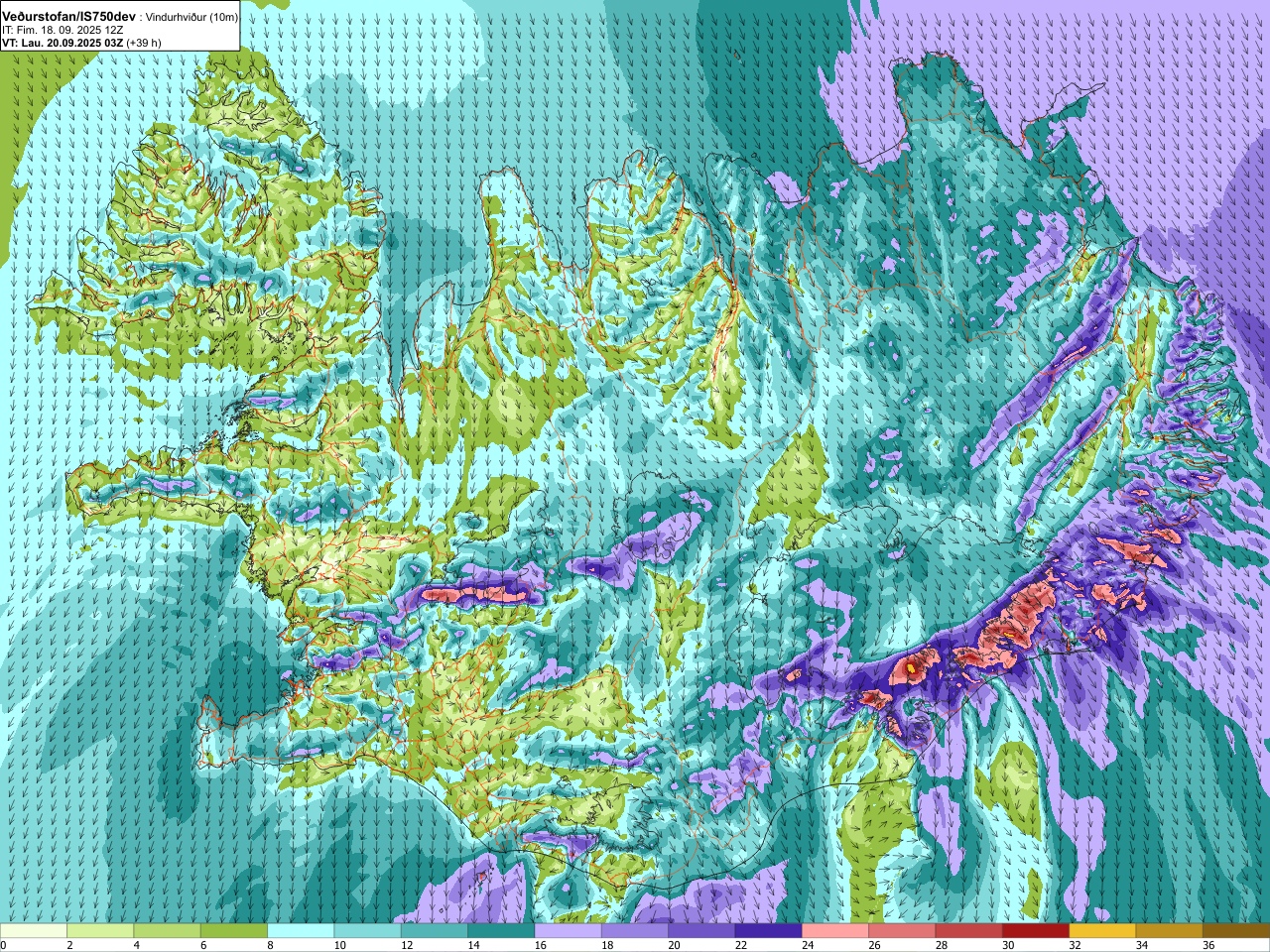This screenshot has height=952, width=1270.
Task: Click the legend scale value 8
Action: pyautogui.click(x=271, y=945)
